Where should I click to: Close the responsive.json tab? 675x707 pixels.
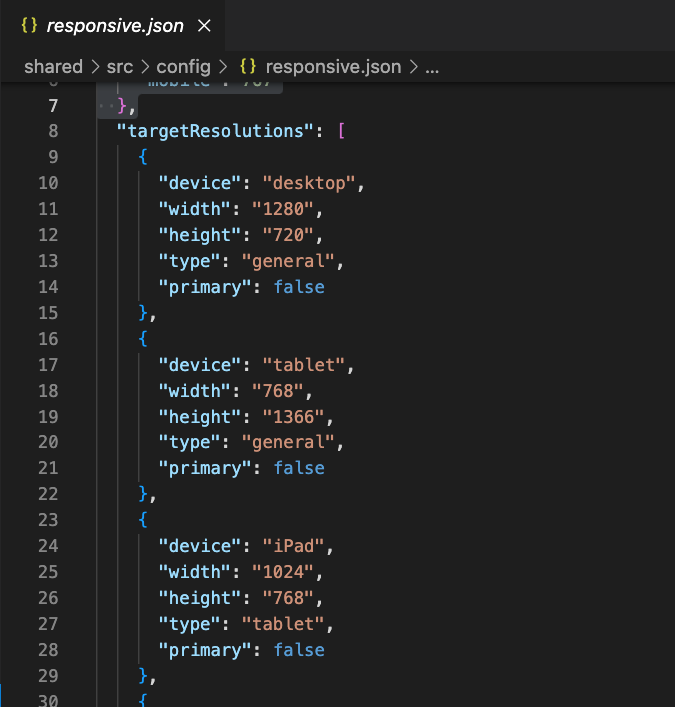[204, 26]
